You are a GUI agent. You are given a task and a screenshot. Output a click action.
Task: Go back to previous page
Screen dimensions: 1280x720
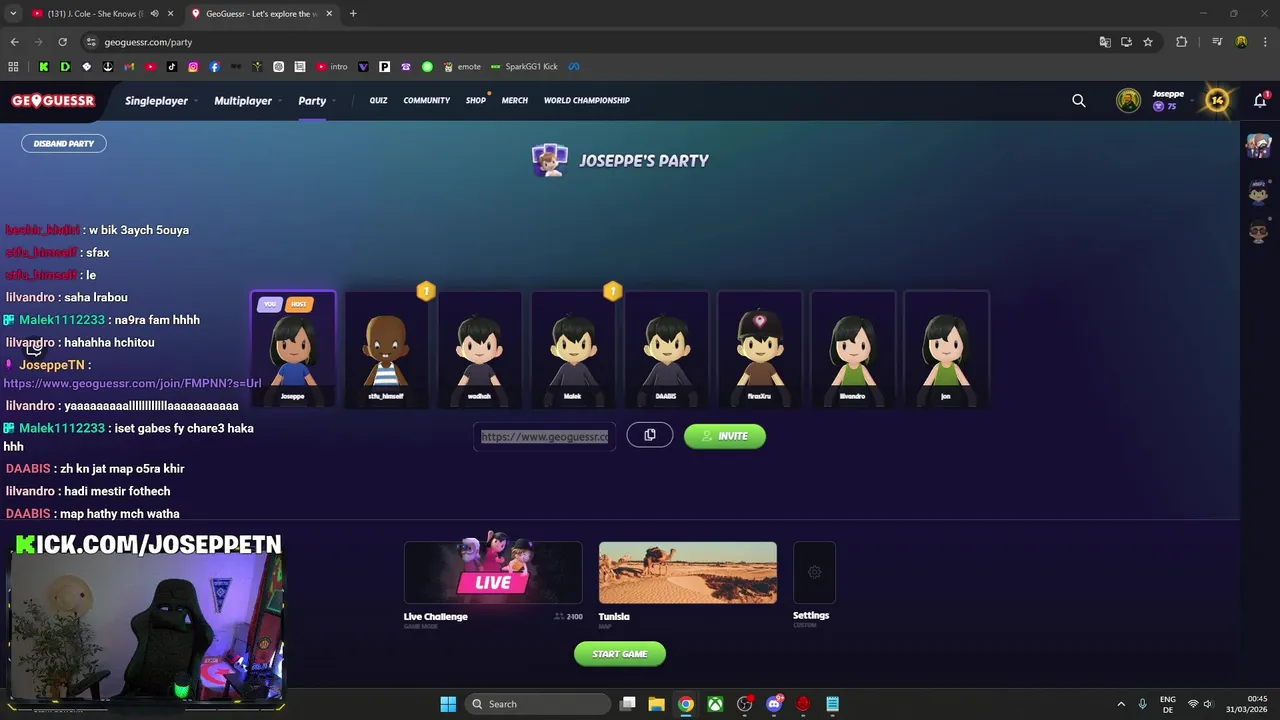pos(14,42)
